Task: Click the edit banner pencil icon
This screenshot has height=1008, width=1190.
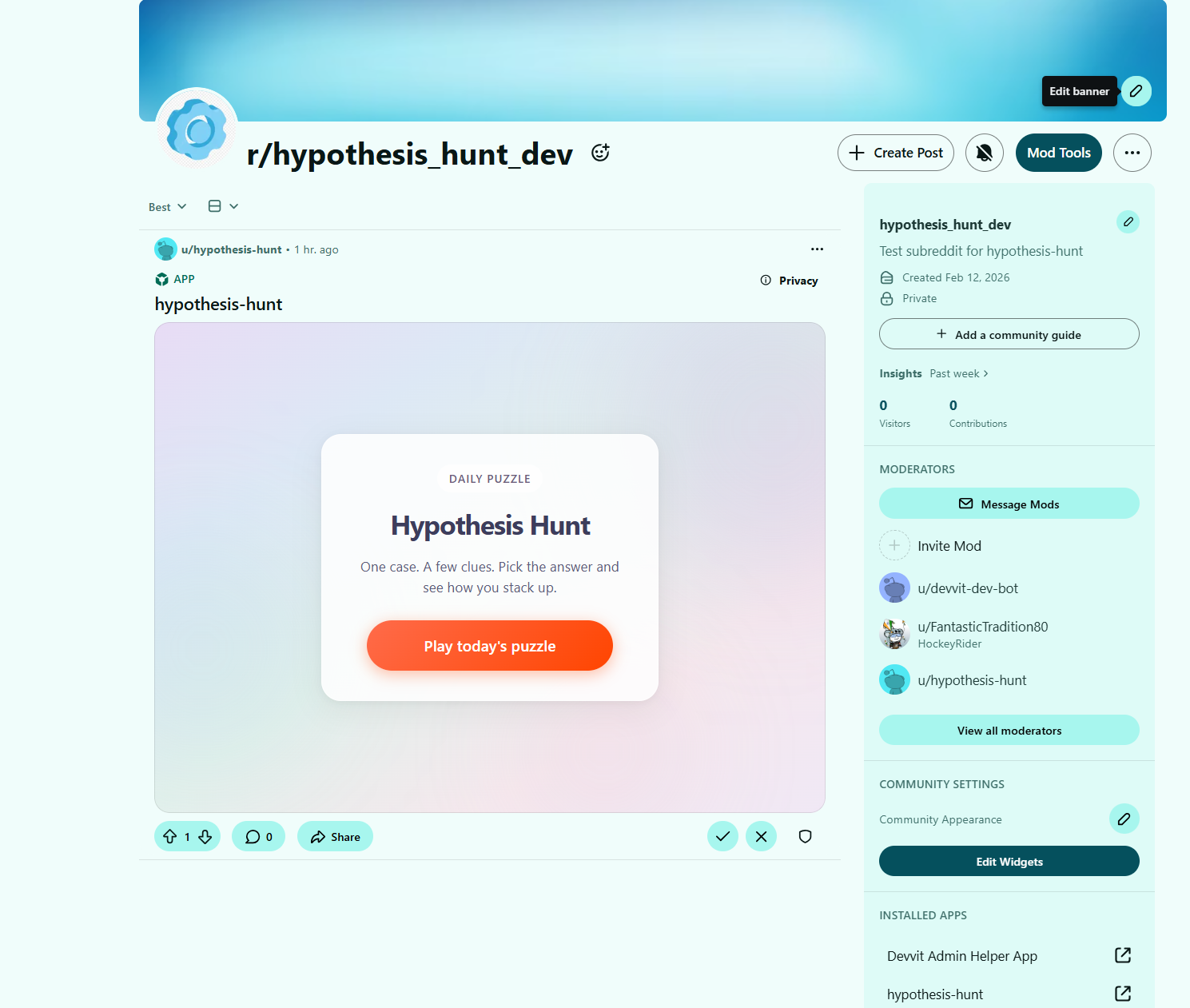Action: (1136, 91)
